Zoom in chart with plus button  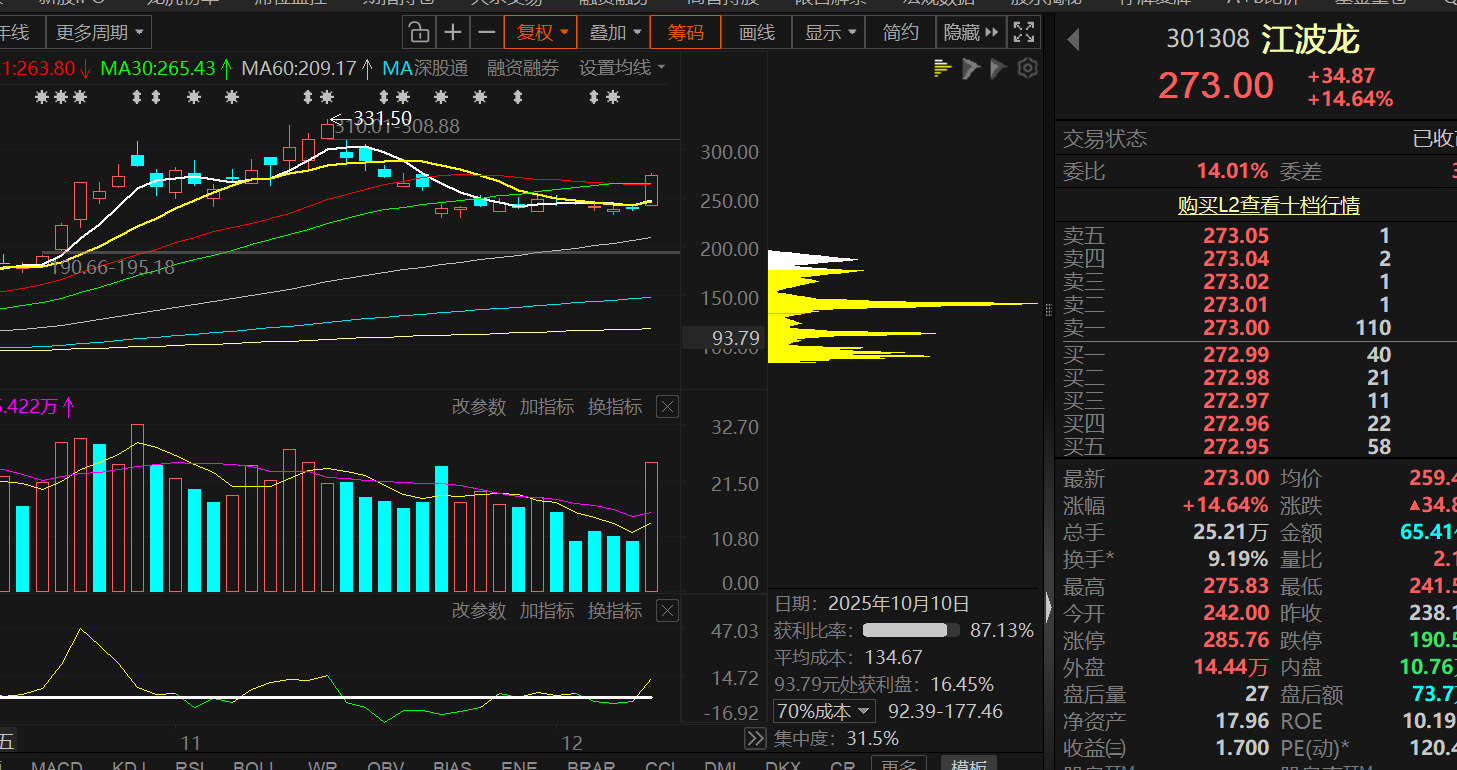tap(453, 32)
